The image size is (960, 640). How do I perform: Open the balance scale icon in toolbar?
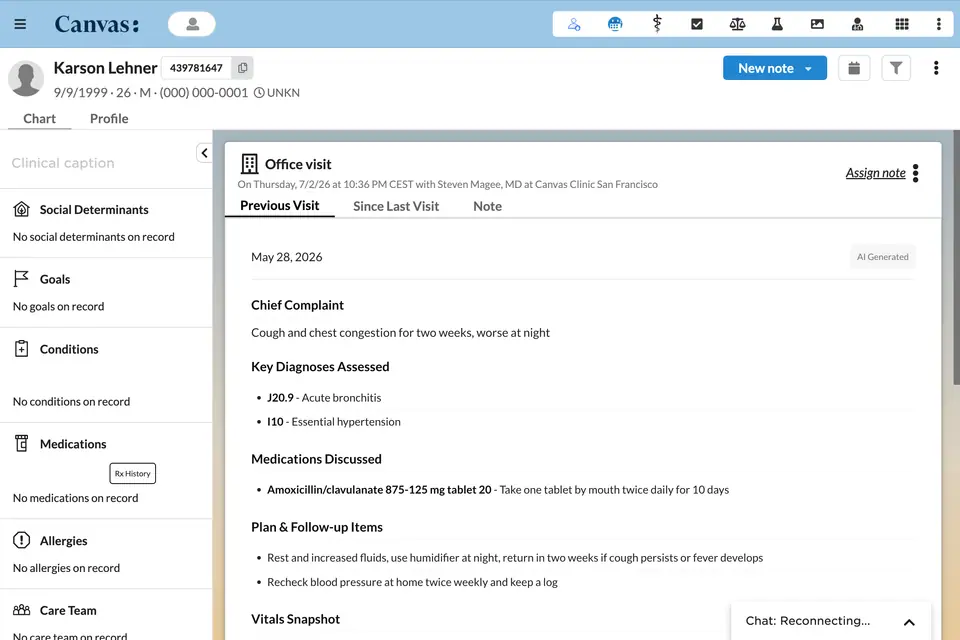click(x=737, y=24)
